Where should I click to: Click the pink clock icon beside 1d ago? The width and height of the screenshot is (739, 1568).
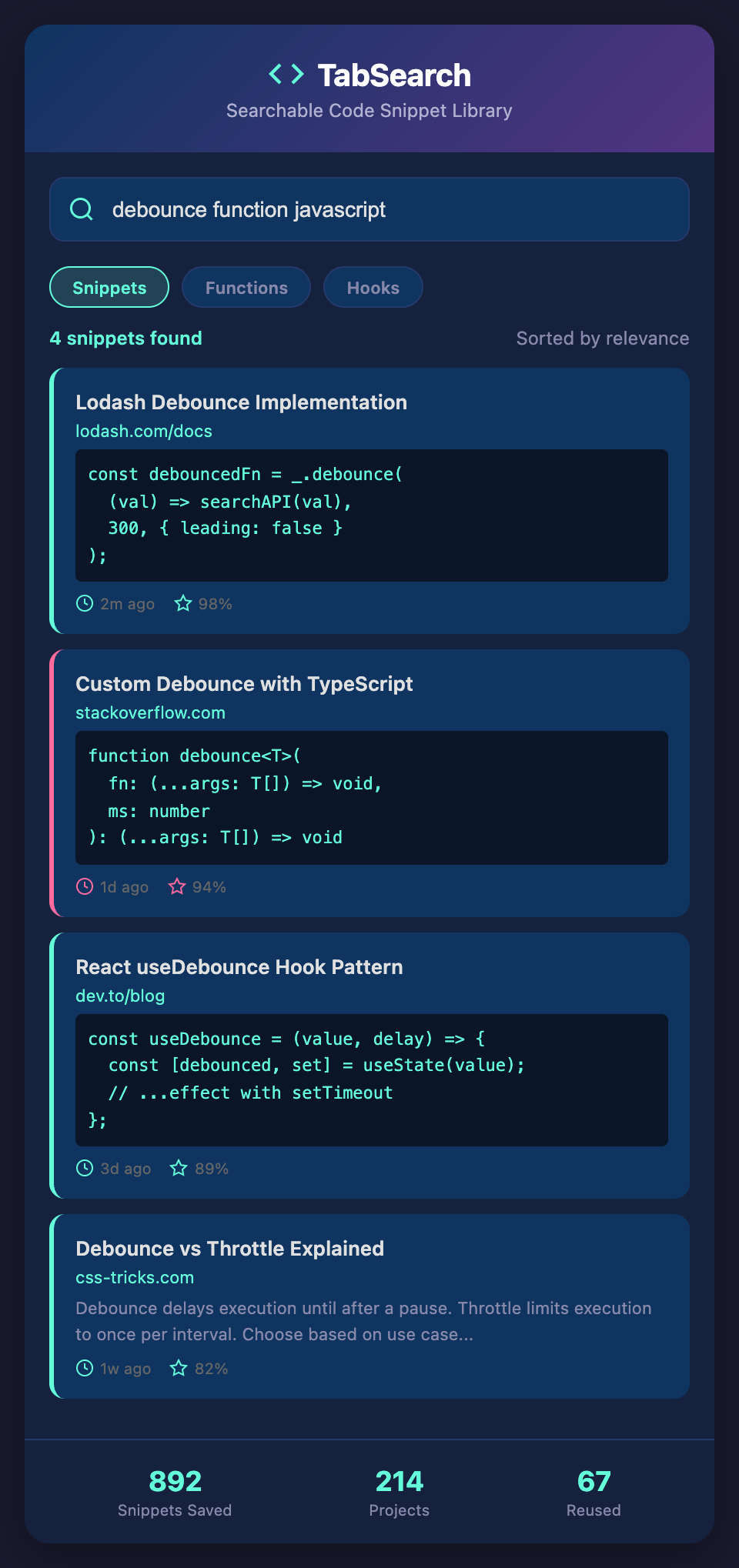click(x=85, y=886)
